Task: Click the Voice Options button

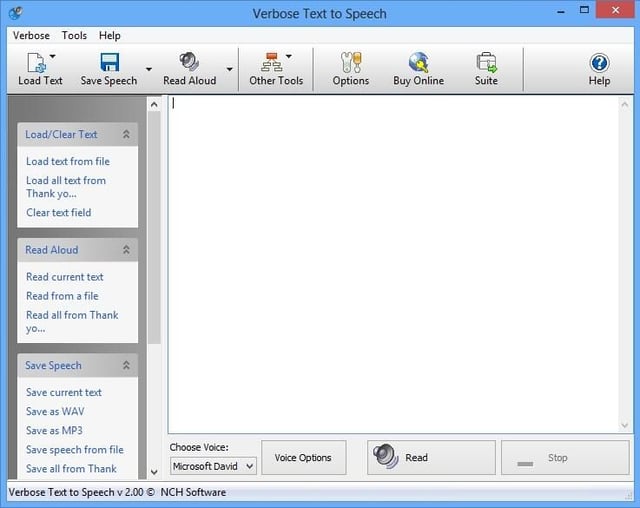Action: [303, 457]
